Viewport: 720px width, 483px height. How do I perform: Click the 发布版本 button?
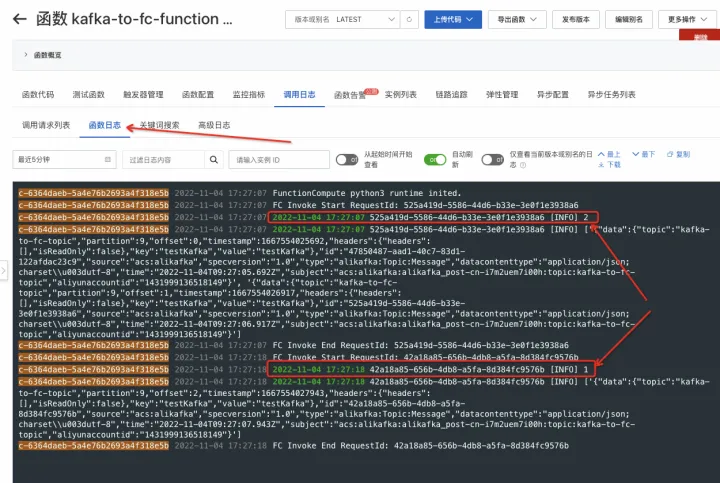pyautogui.click(x=576, y=19)
